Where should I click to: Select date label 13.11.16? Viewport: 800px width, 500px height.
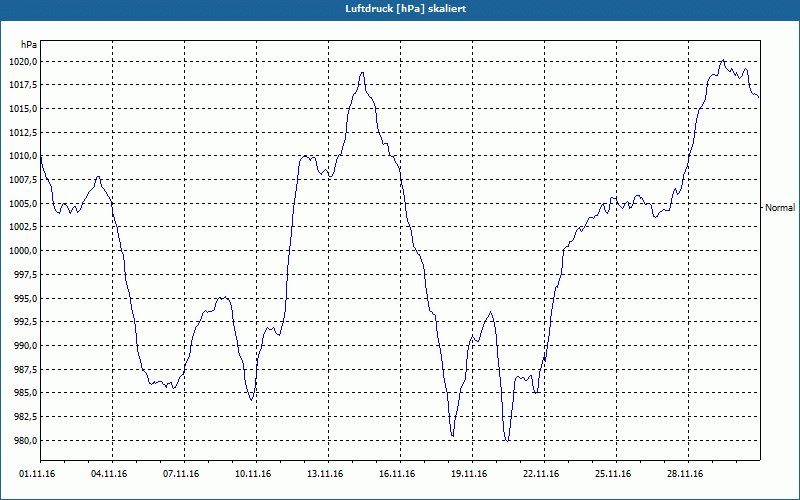tap(325, 474)
